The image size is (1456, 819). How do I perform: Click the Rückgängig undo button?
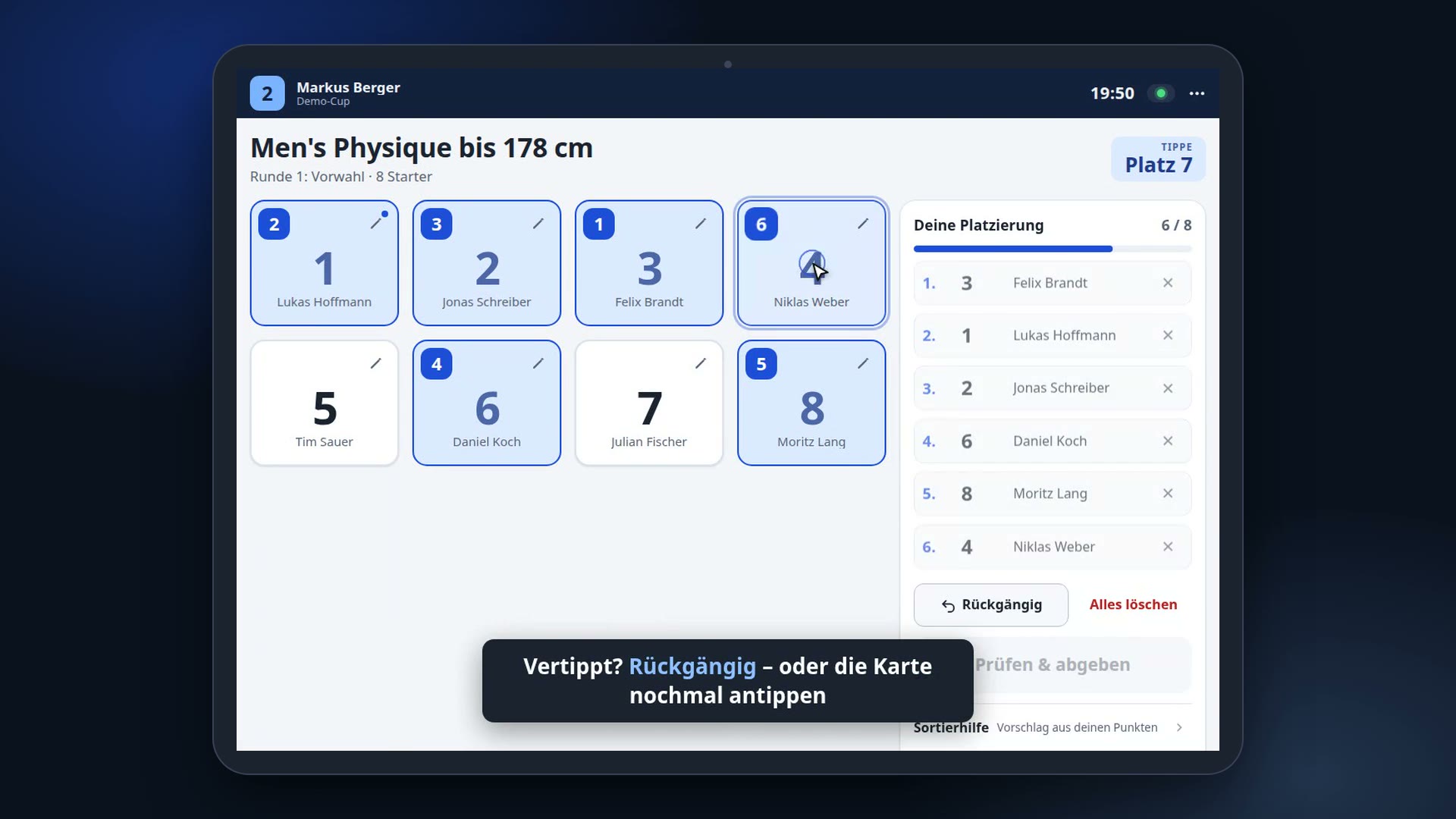[991, 605]
